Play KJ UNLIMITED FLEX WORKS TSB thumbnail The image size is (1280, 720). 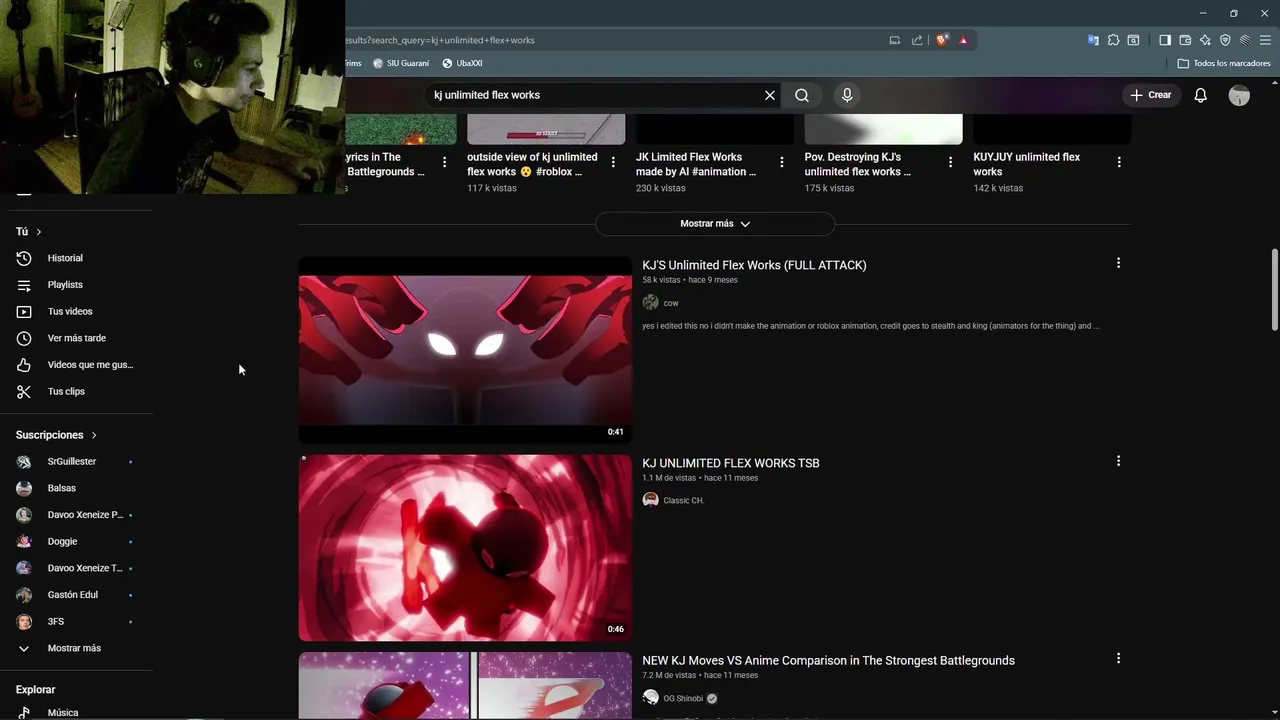465,548
